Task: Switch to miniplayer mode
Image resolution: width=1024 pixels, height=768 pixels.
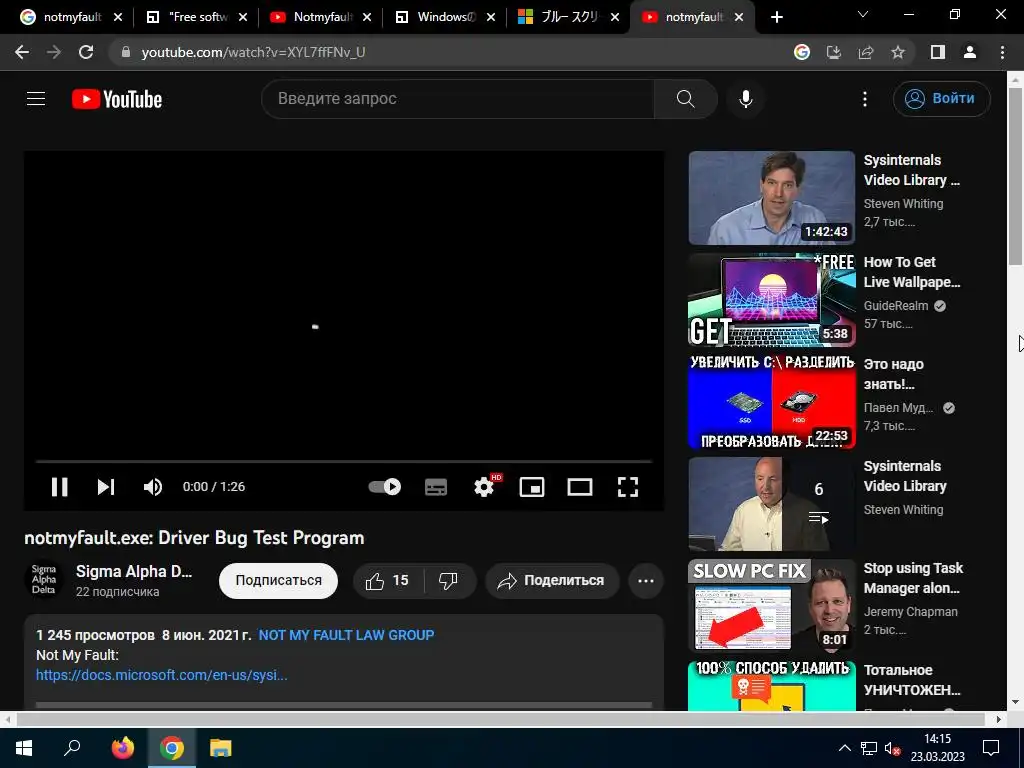Action: 532,487
